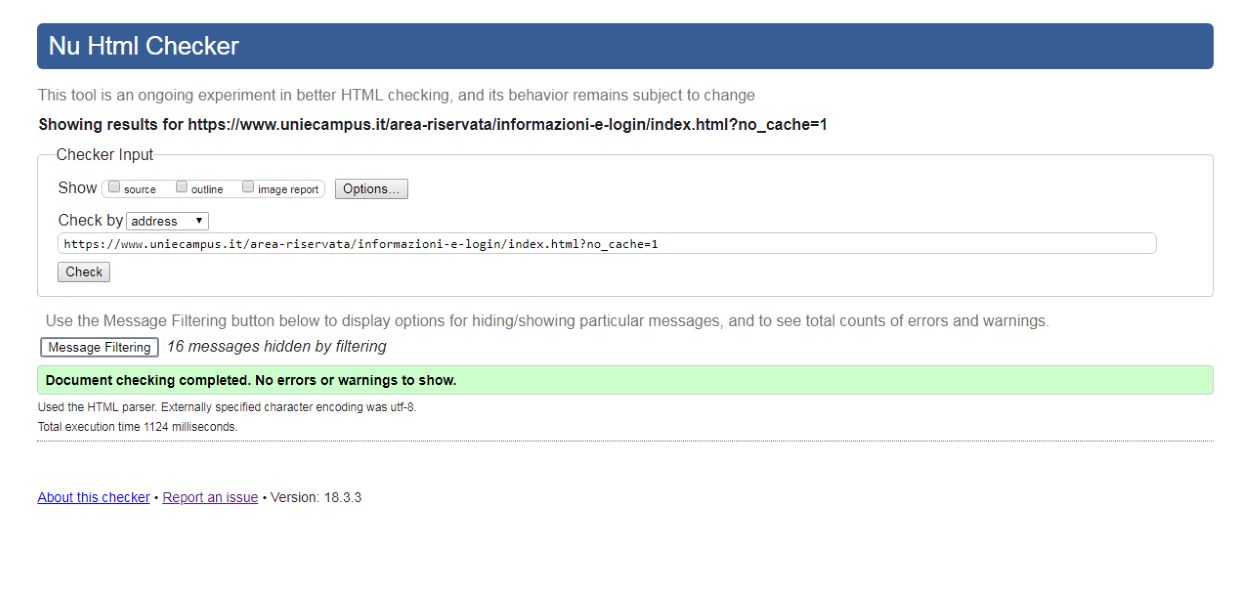Click the 'Showing results for' URL line
Screen dimensions: 1250x614
click(x=432, y=126)
